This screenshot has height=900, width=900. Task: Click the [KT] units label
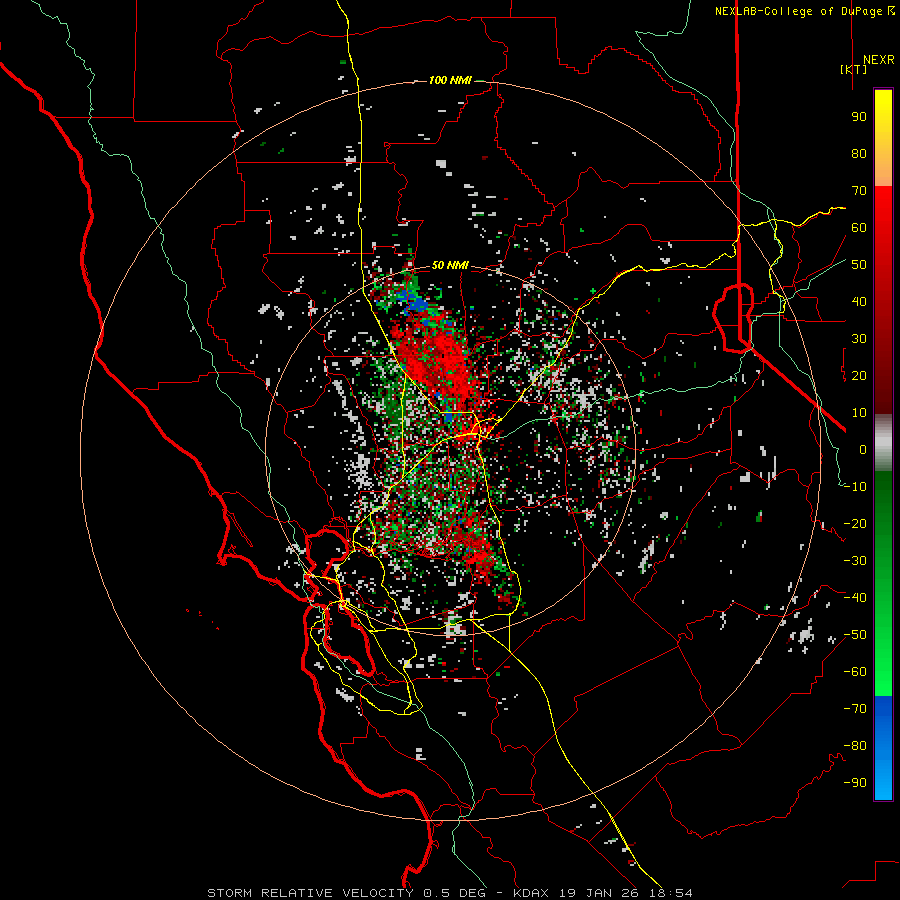[854, 69]
